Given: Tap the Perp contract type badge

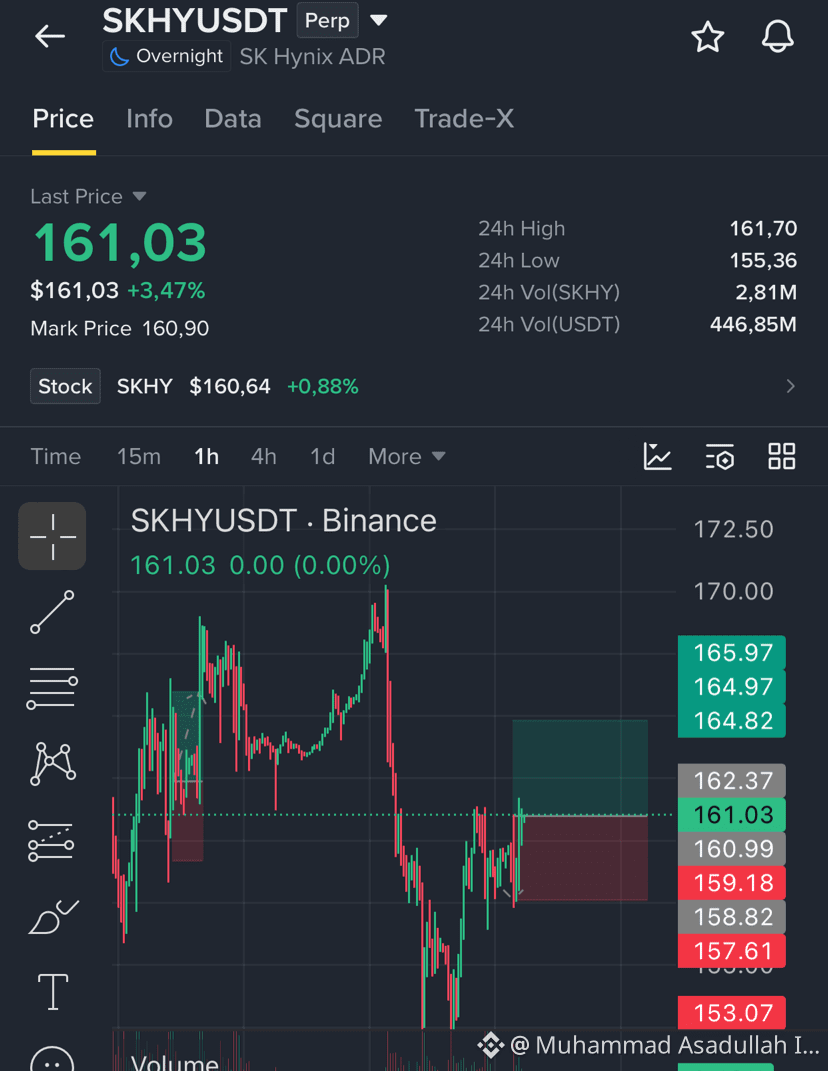Looking at the screenshot, I should coord(327,20).
